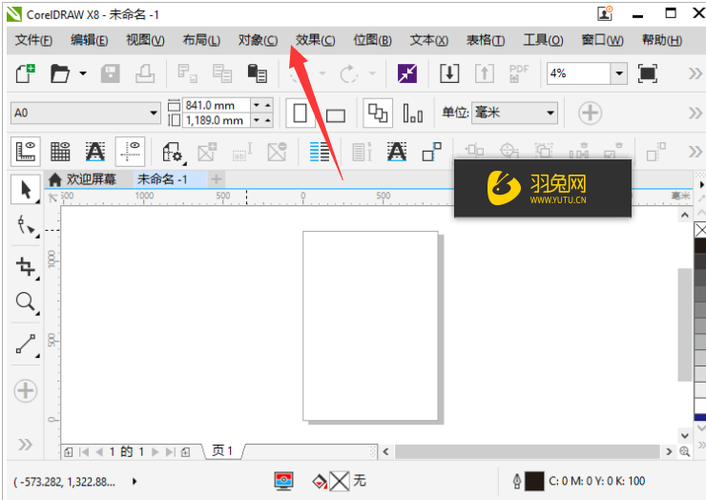Image resolution: width=706 pixels, height=500 pixels.
Task: Pick the blue swatch in color palette
Action: [x=700, y=417]
